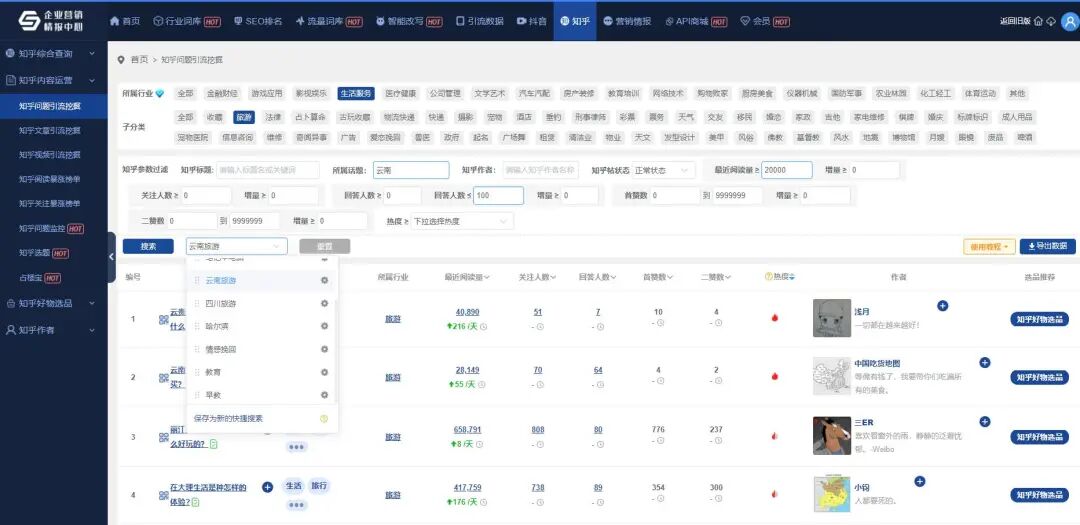This screenshot has height=525, width=1080.
Task: Sort by 最近阅读量 column header
Action: coord(467,277)
